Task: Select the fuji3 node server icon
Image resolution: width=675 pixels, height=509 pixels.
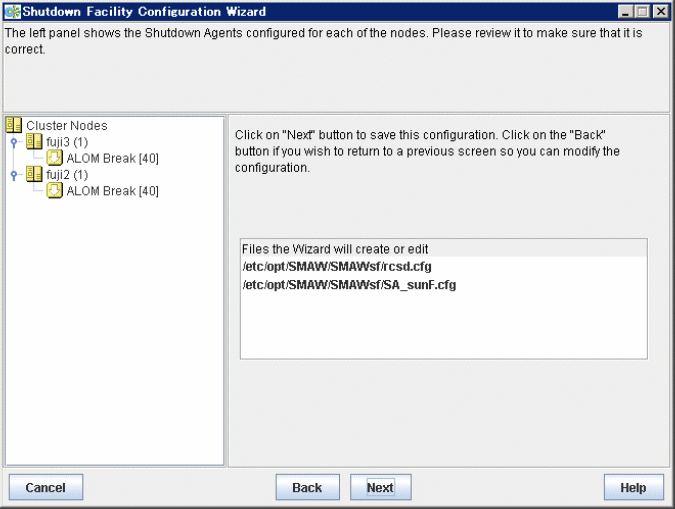Action: tap(34, 141)
